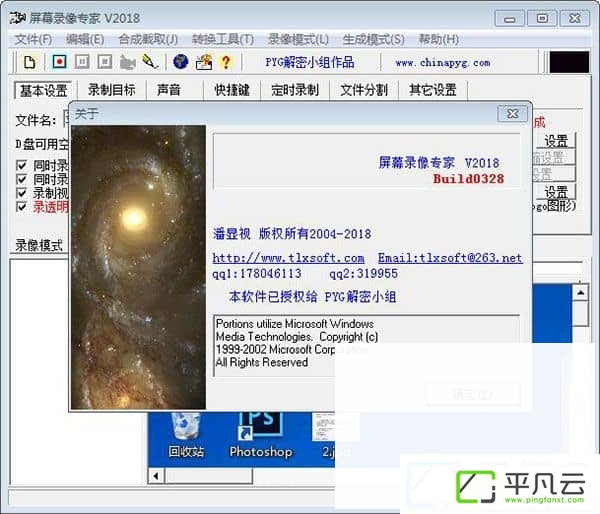
Task: Click the stop toolbar icon
Action: (x=104, y=62)
